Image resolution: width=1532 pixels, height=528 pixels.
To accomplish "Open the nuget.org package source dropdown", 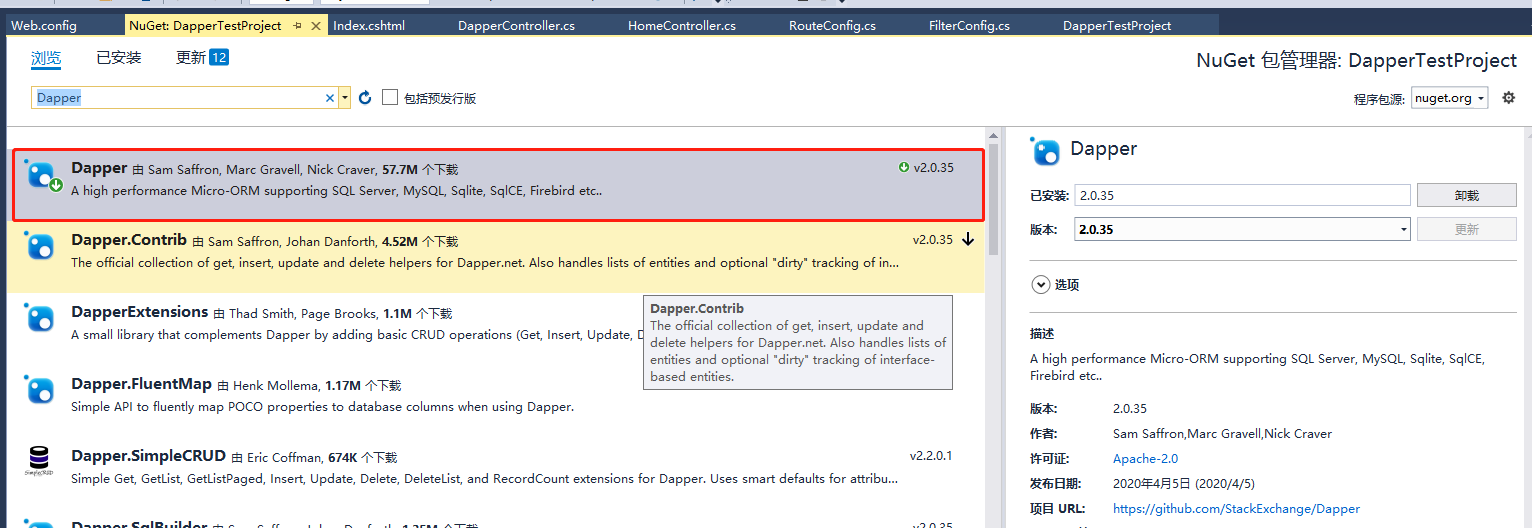I will pyautogui.click(x=1450, y=98).
